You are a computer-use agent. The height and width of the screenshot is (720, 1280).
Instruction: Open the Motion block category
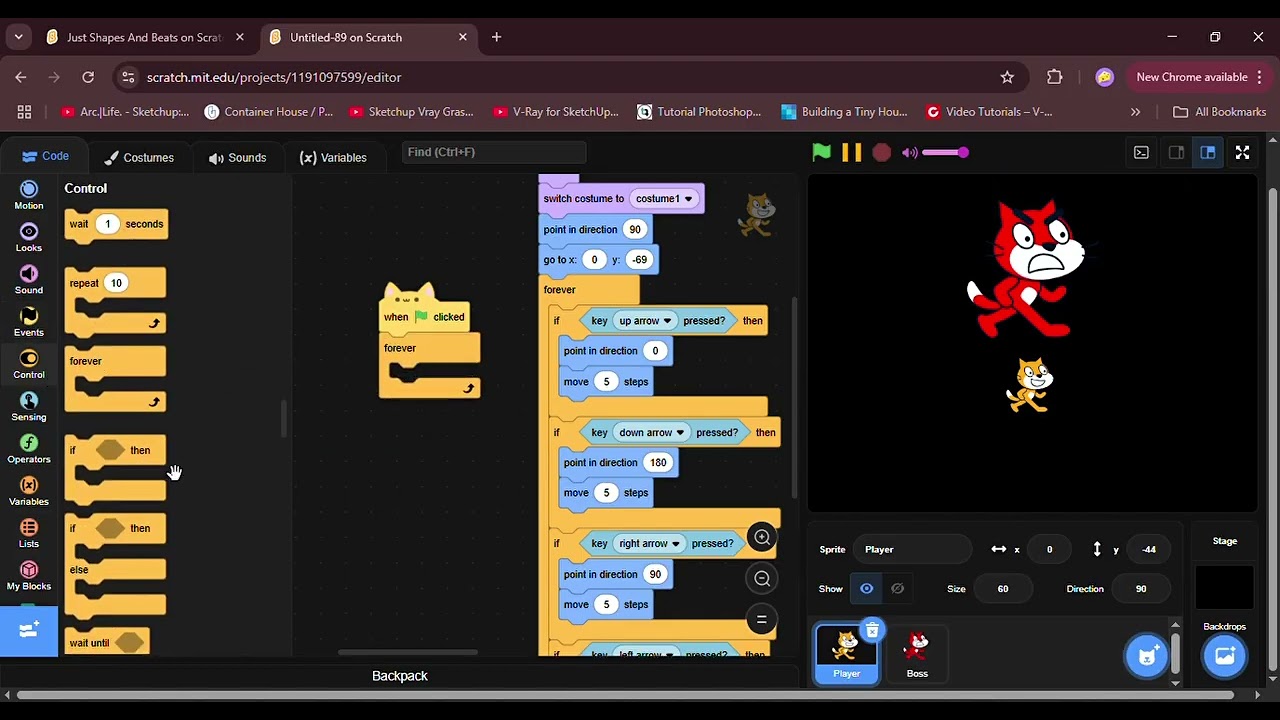click(x=29, y=195)
